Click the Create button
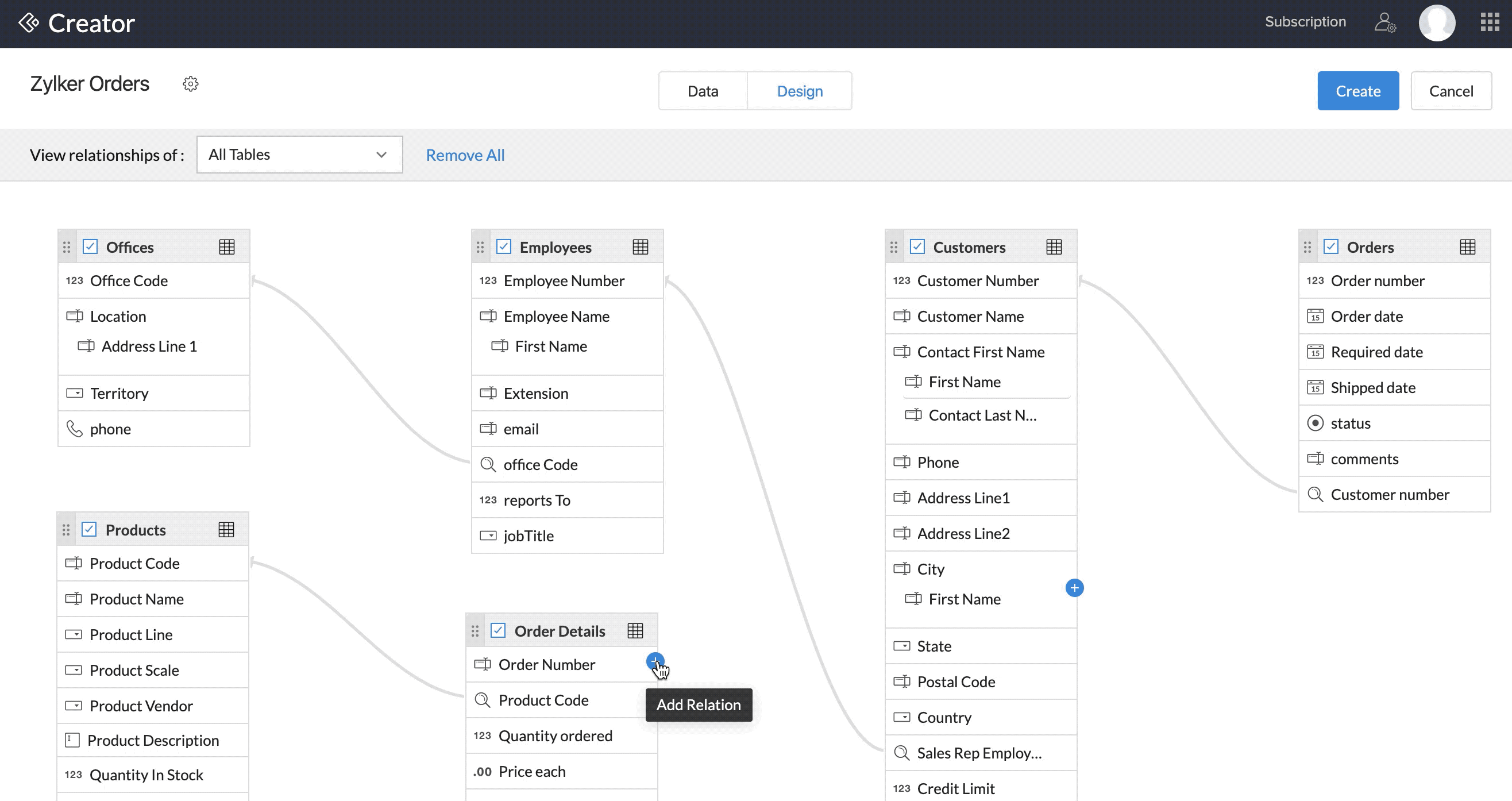The height and width of the screenshot is (801, 1512). coord(1357,91)
